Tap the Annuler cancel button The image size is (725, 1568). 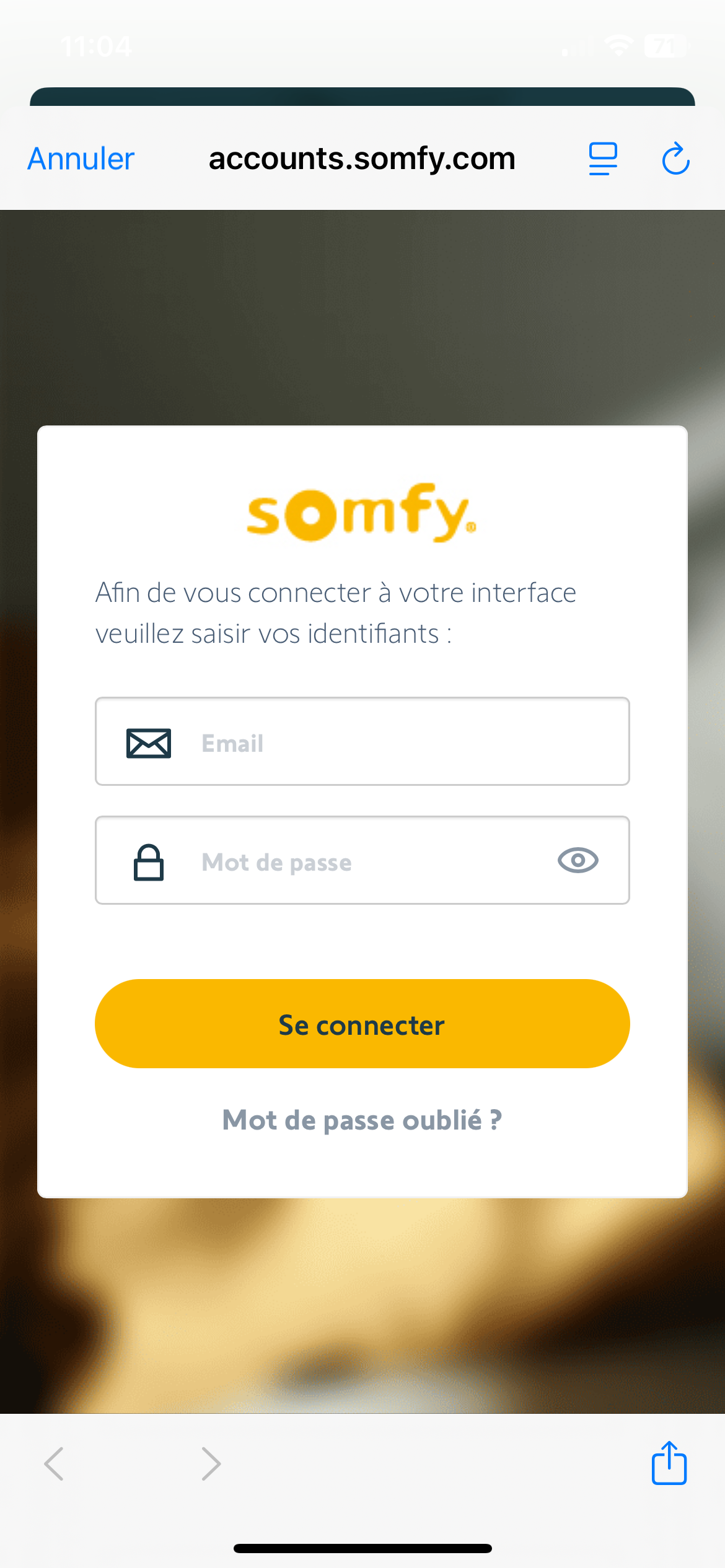(81, 159)
